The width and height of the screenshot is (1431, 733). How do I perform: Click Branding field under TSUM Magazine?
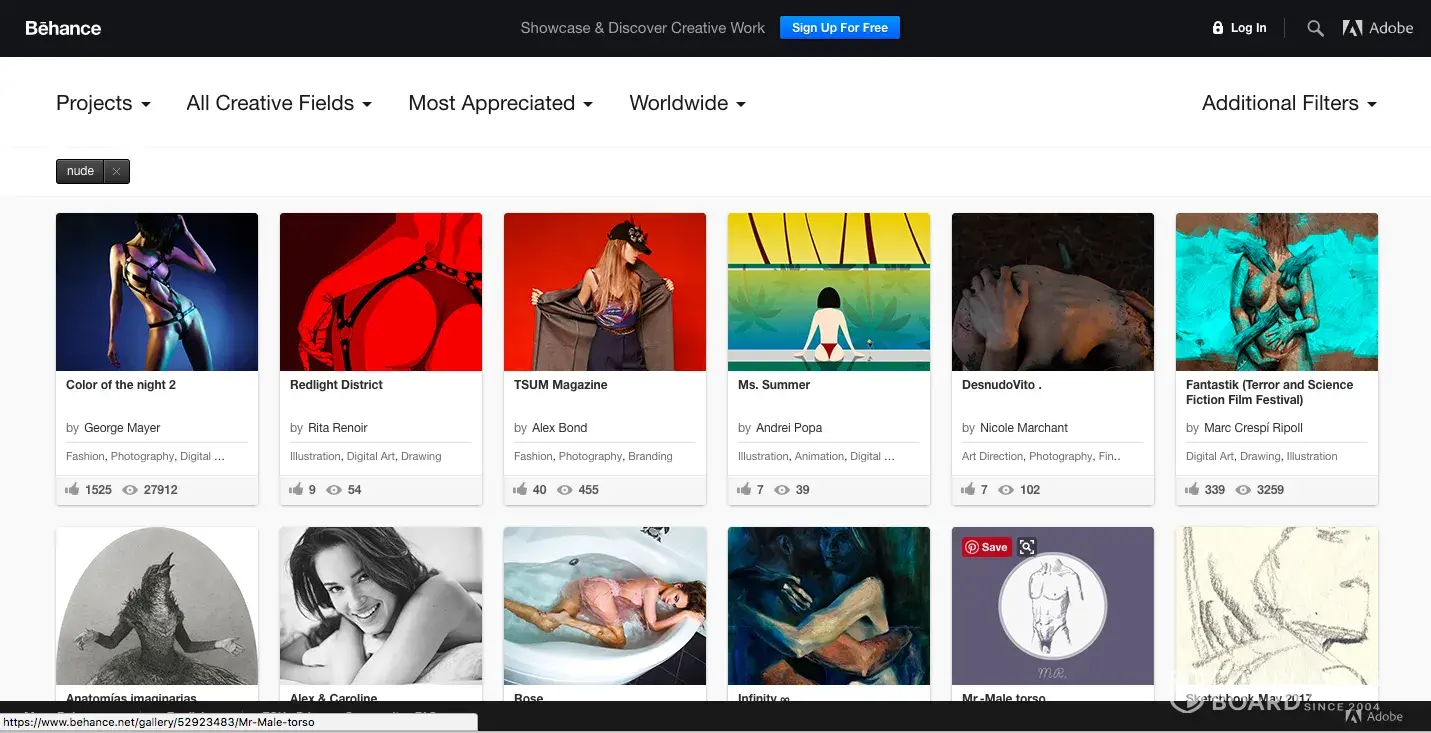pos(650,456)
